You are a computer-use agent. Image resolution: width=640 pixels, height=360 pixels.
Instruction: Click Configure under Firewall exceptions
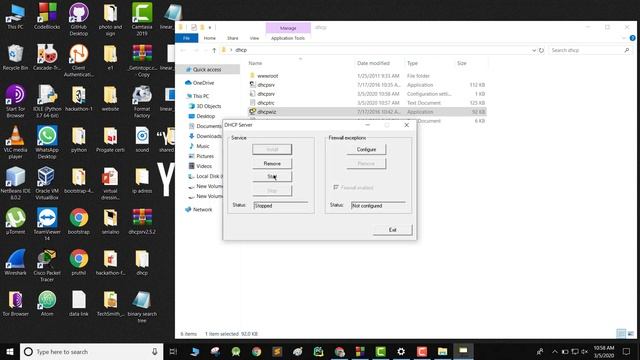(366, 149)
